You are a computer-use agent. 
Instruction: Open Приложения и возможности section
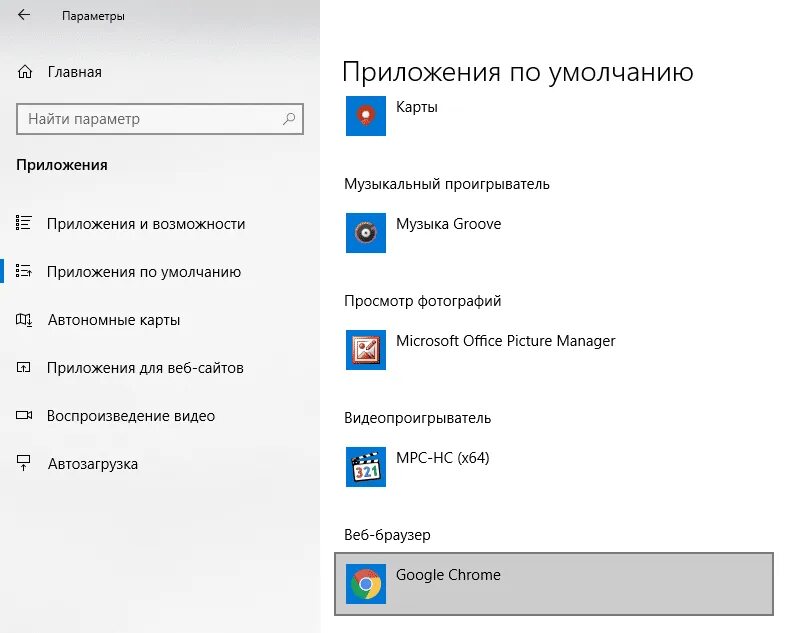146,223
